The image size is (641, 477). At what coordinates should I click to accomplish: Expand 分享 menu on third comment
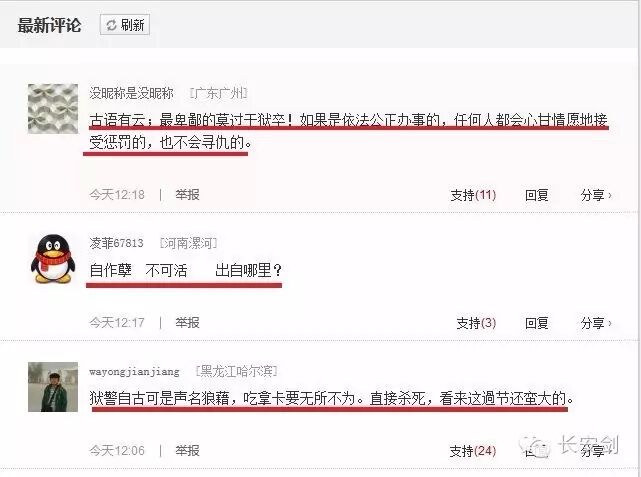point(593,451)
